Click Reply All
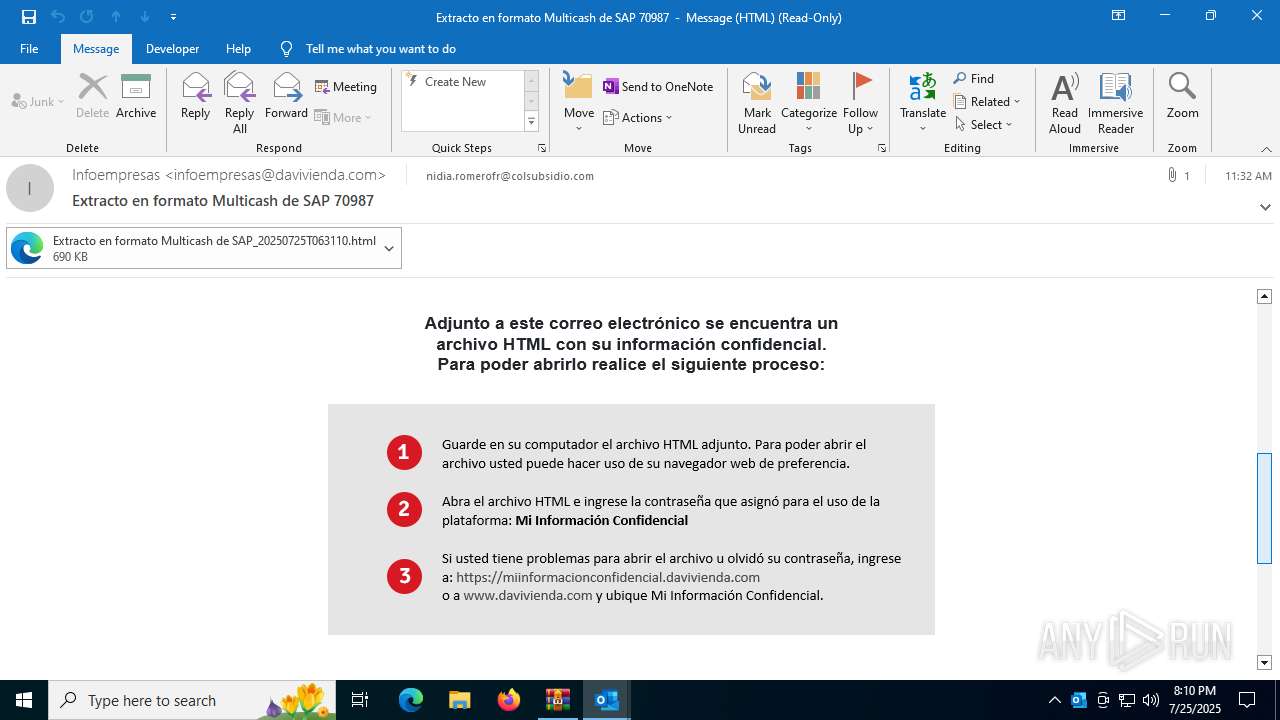This screenshot has height=720, width=1280. click(x=239, y=102)
